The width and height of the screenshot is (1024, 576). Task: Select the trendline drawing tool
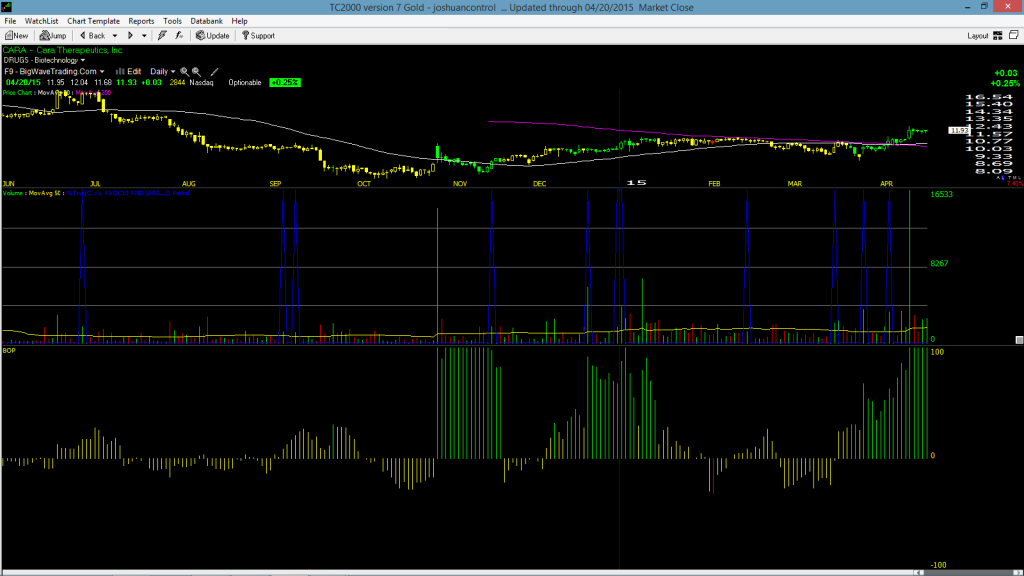pos(214,71)
